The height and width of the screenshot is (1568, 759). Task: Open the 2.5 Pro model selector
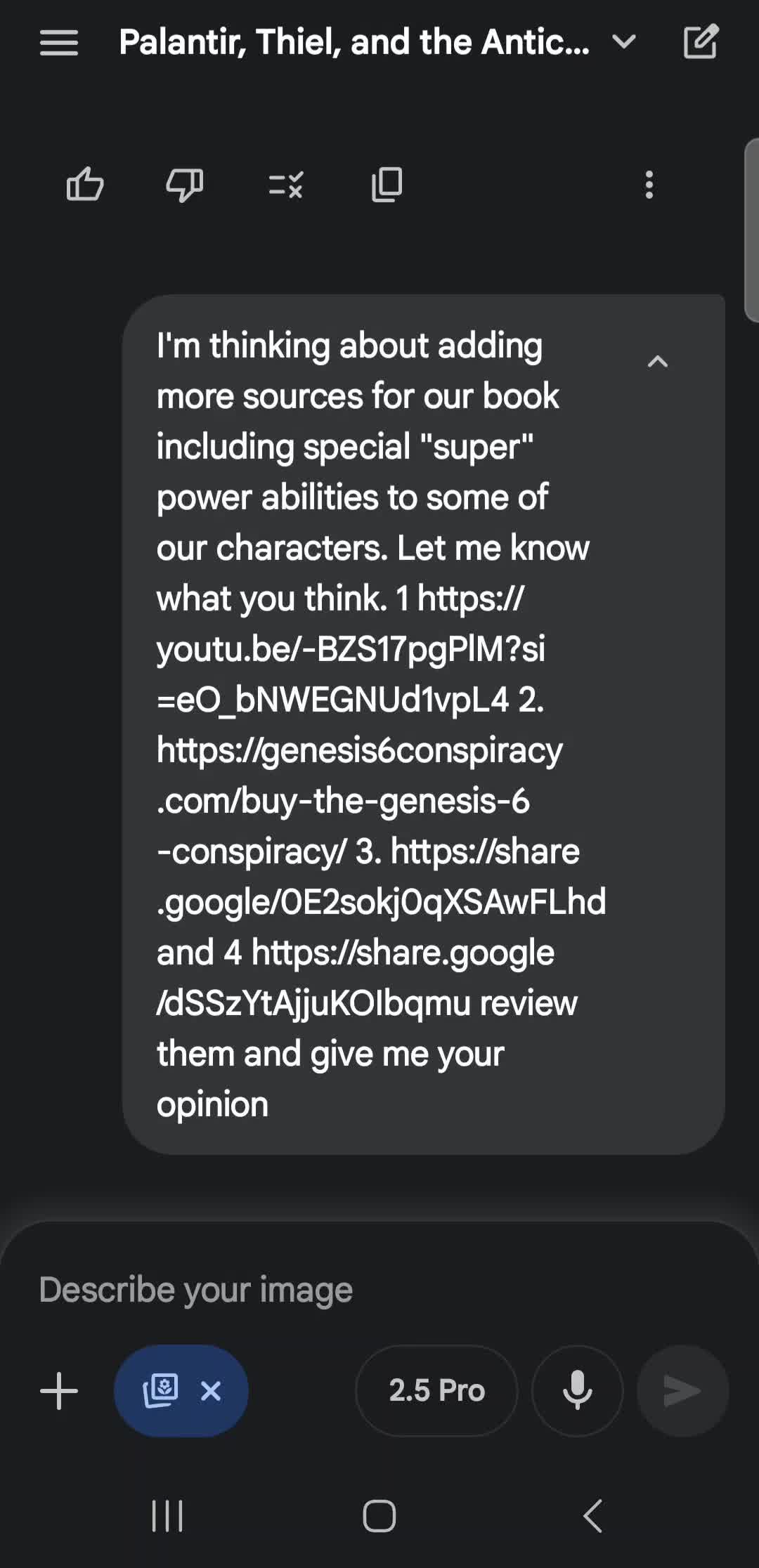(436, 1391)
